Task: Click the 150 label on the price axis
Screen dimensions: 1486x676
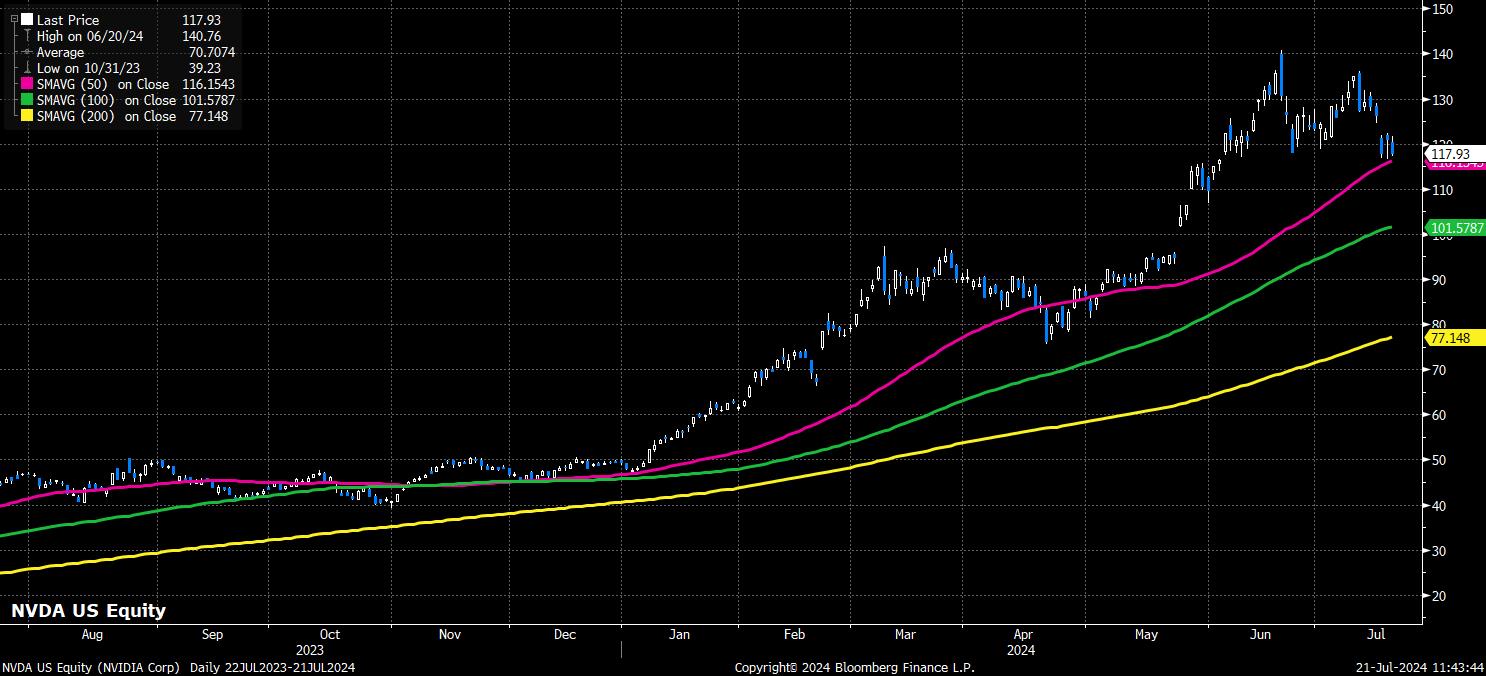Action: 1442,9
